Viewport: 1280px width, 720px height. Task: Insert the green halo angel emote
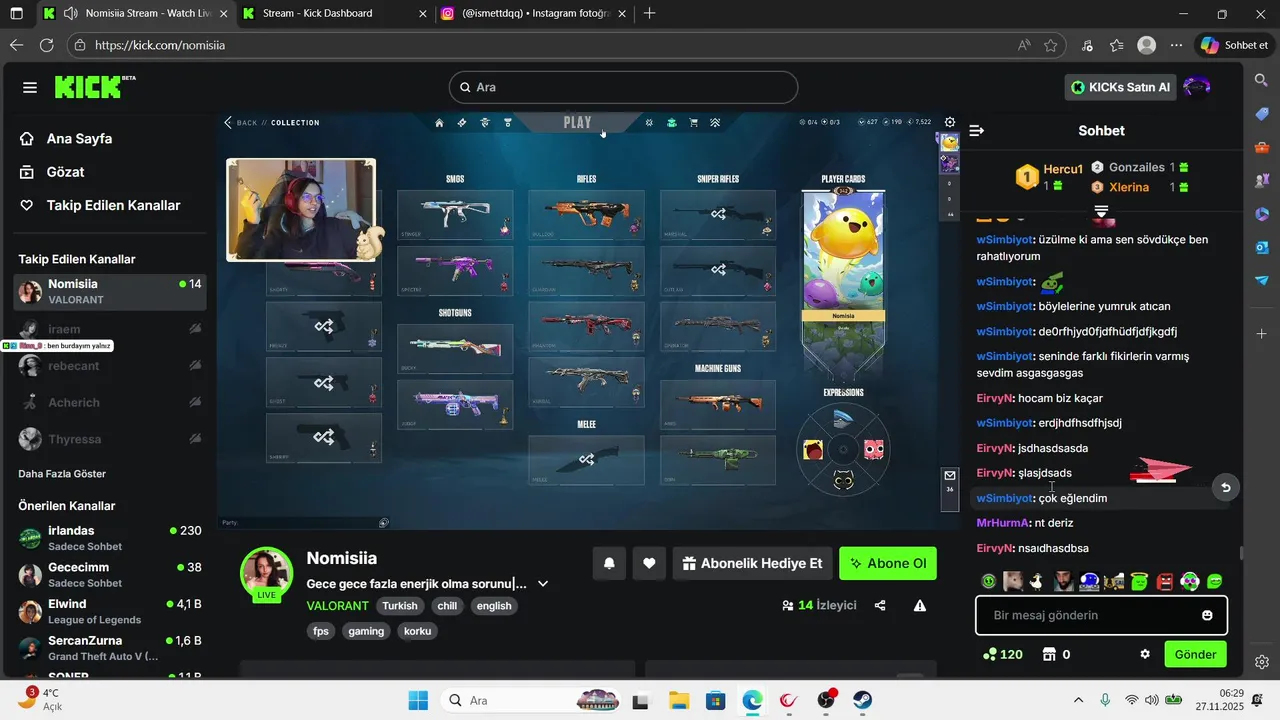click(1140, 581)
